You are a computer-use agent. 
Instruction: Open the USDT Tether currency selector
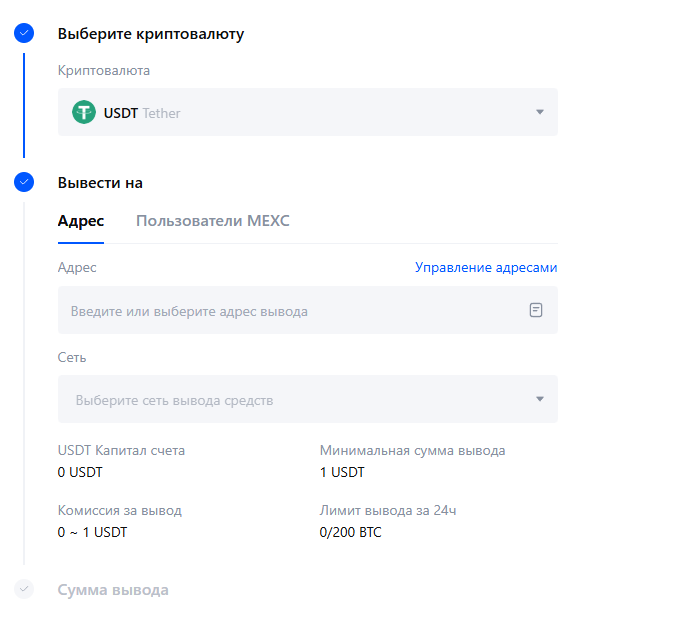tap(308, 112)
